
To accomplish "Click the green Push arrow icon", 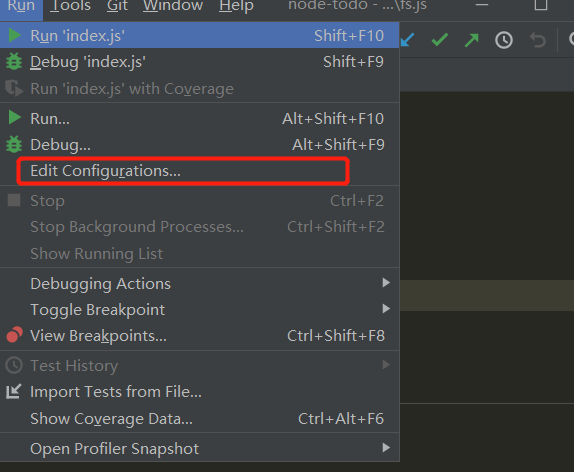I will coord(472,40).
